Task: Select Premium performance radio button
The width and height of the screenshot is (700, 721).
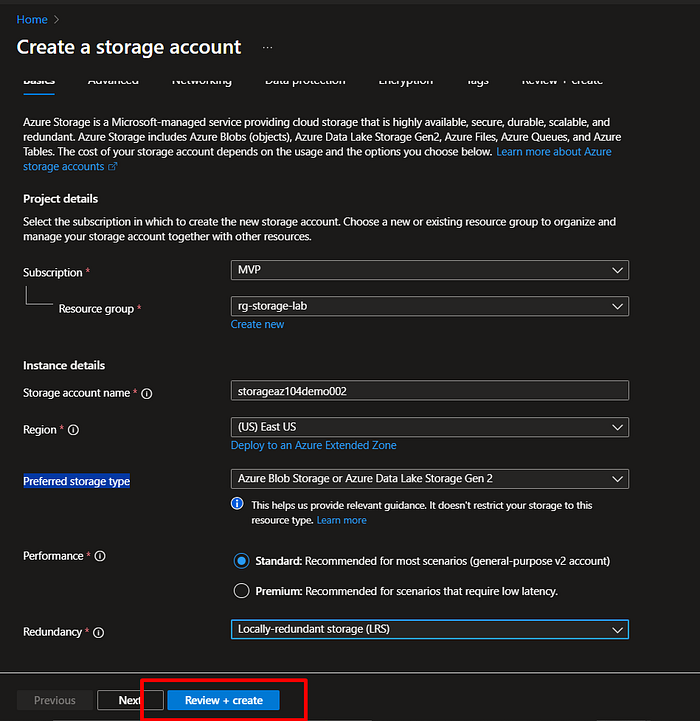Action: click(x=241, y=591)
